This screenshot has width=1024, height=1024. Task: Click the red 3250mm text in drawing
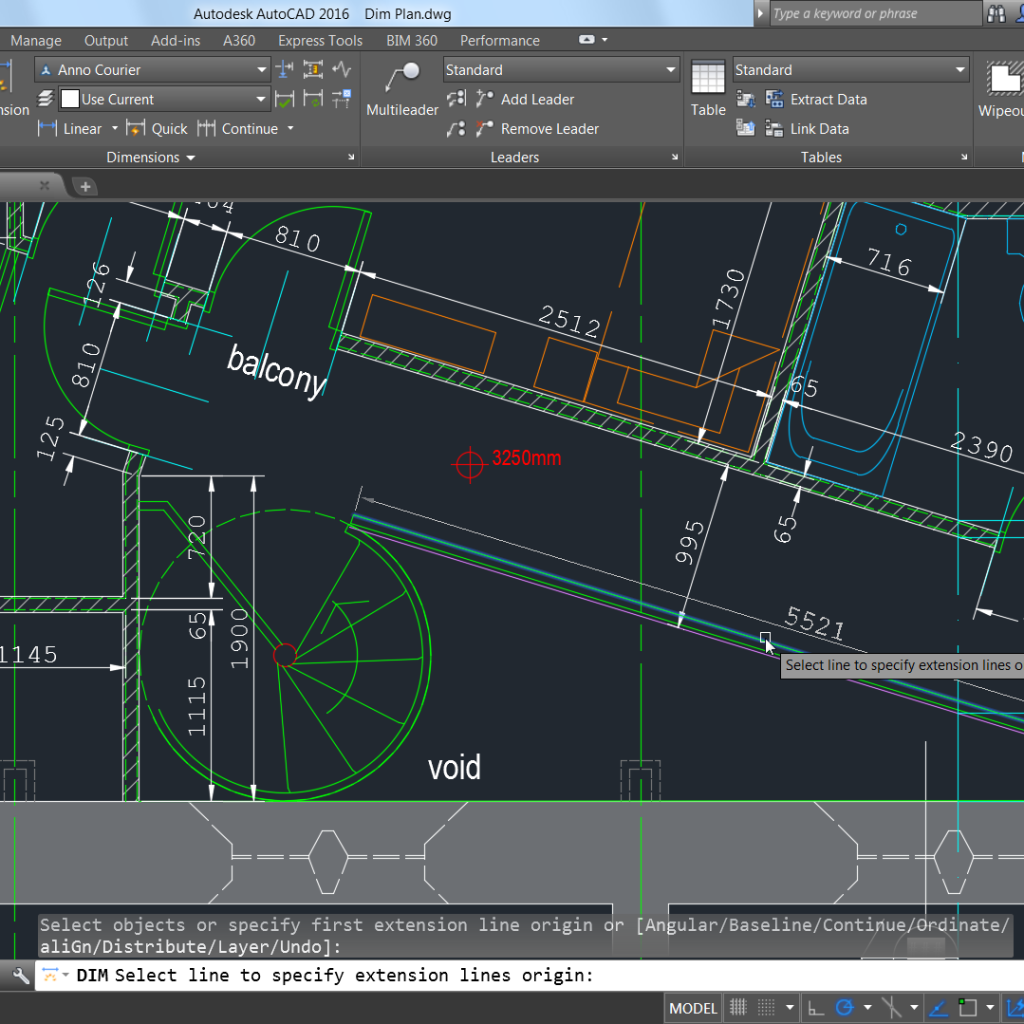[526, 458]
